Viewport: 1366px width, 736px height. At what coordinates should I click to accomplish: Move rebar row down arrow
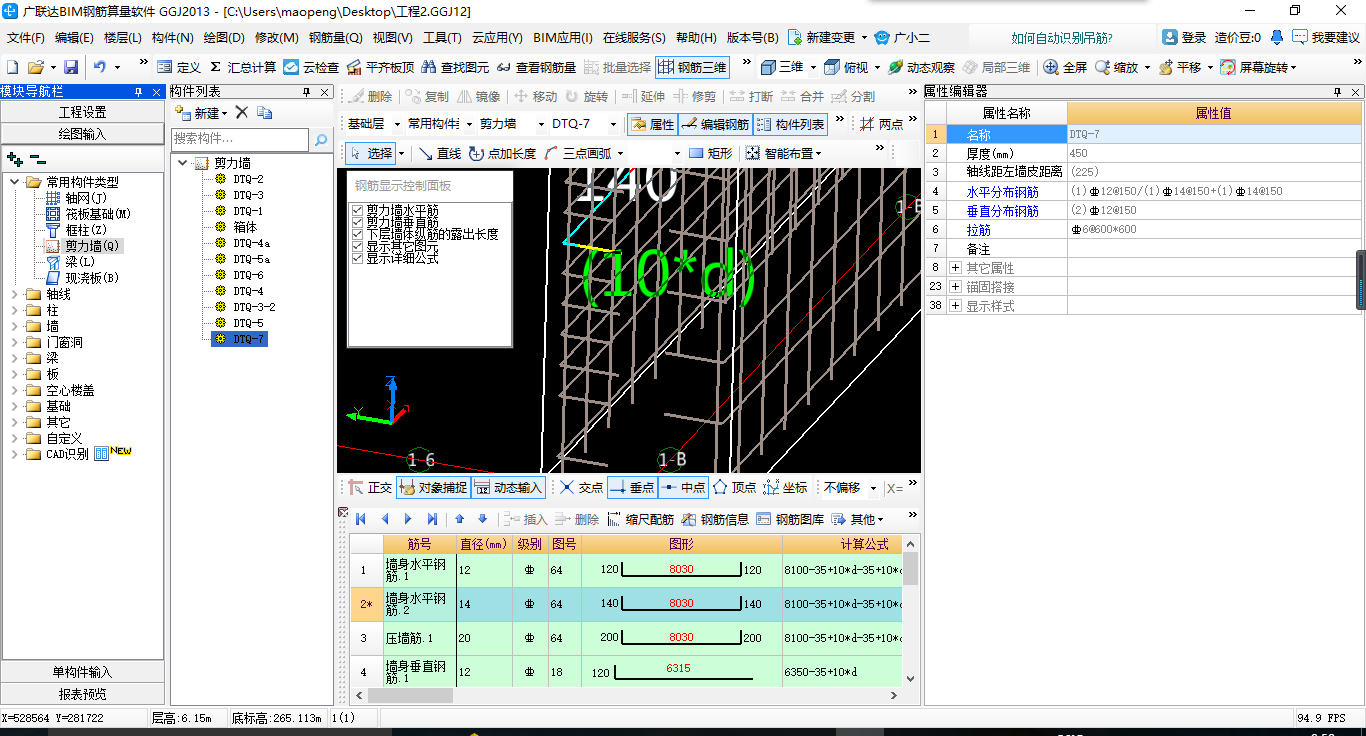482,519
